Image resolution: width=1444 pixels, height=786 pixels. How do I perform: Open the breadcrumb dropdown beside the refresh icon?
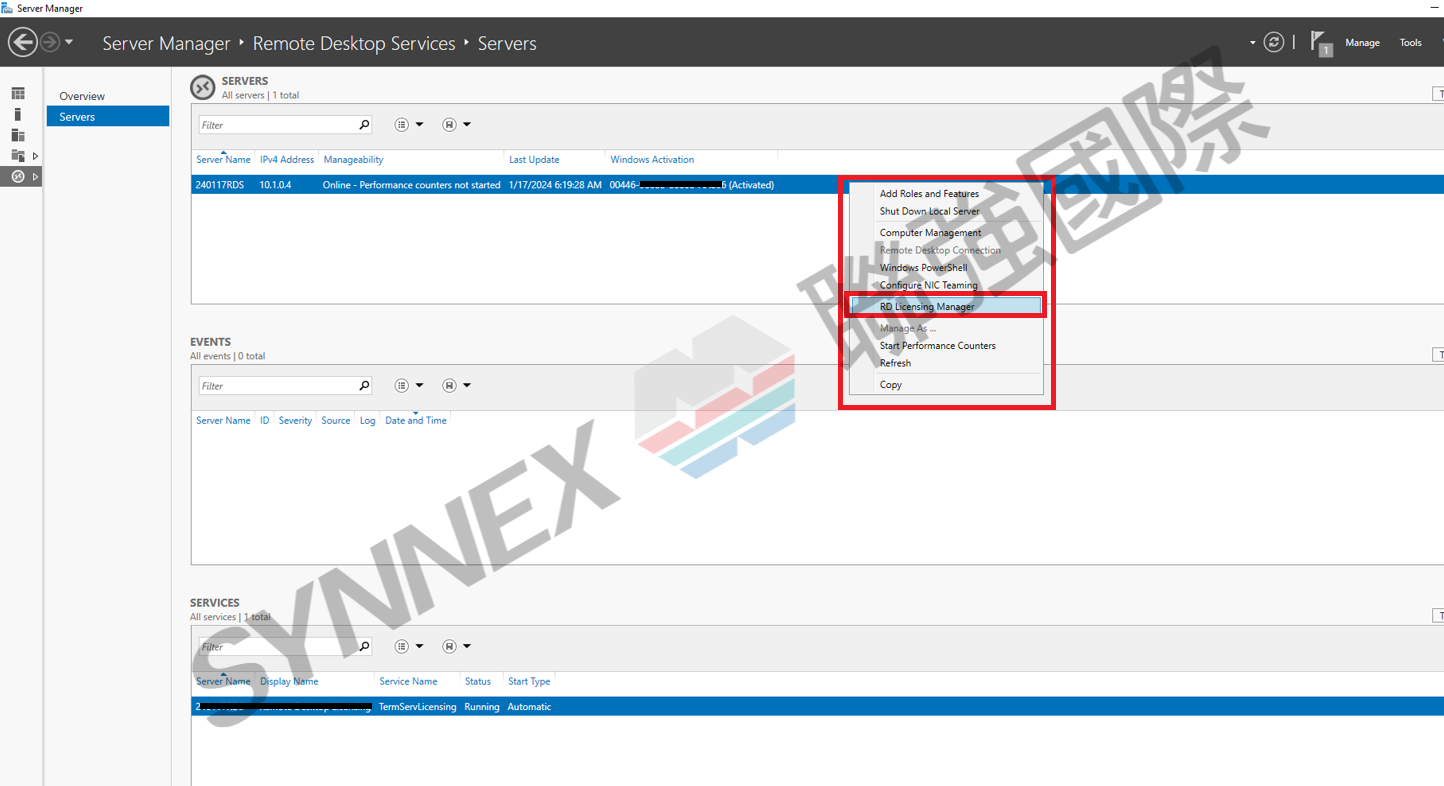pos(1252,43)
